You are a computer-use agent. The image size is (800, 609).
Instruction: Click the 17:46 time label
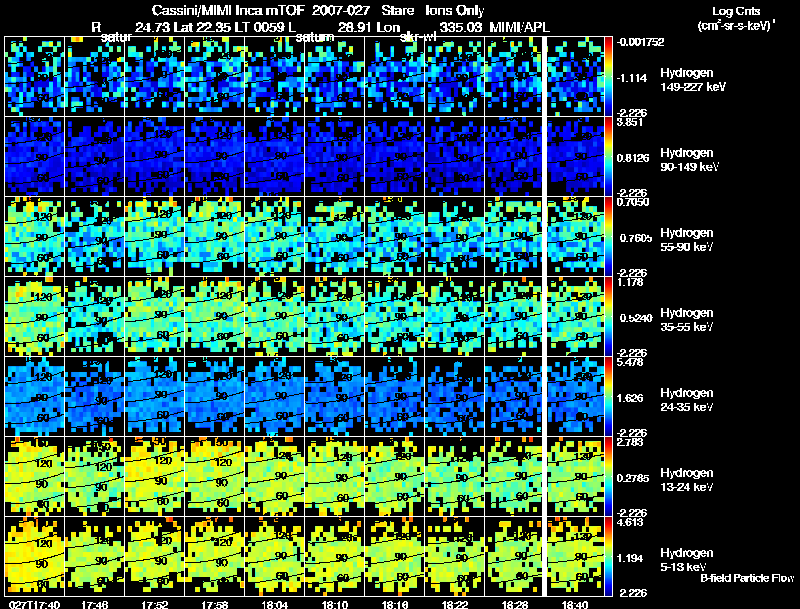coord(95,604)
